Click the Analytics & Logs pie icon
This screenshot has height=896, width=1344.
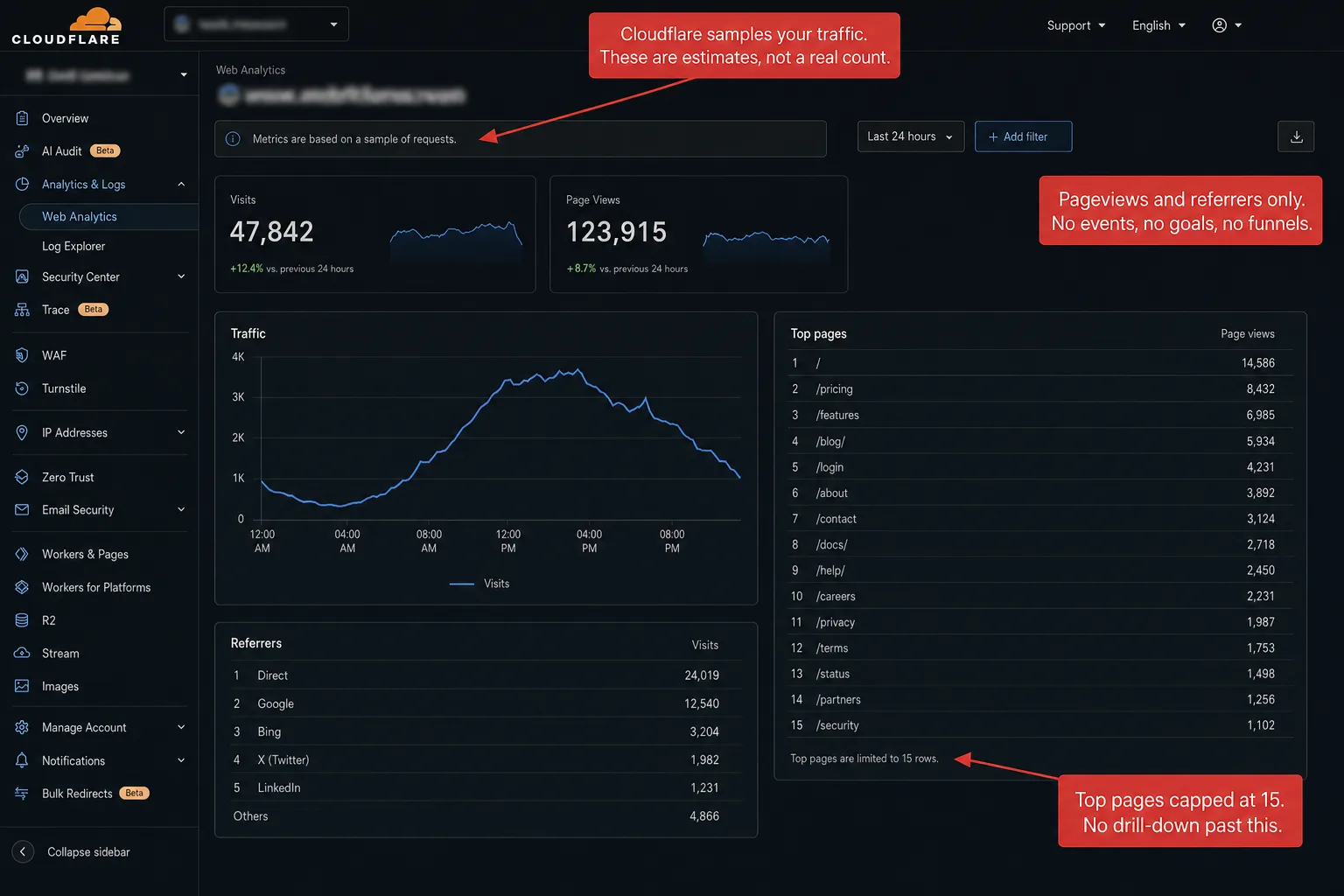point(22,185)
